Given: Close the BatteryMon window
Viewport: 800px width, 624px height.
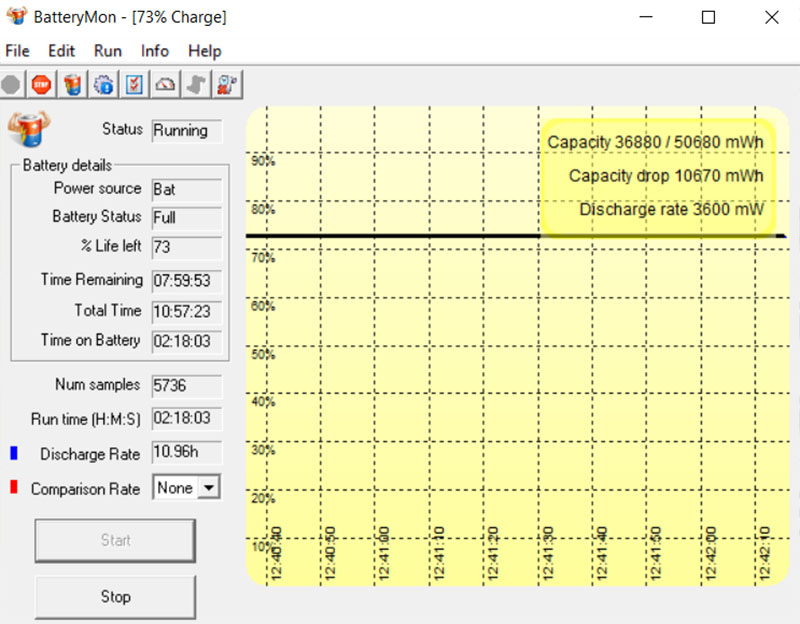Looking at the screenshot, I should click(771, 17).
